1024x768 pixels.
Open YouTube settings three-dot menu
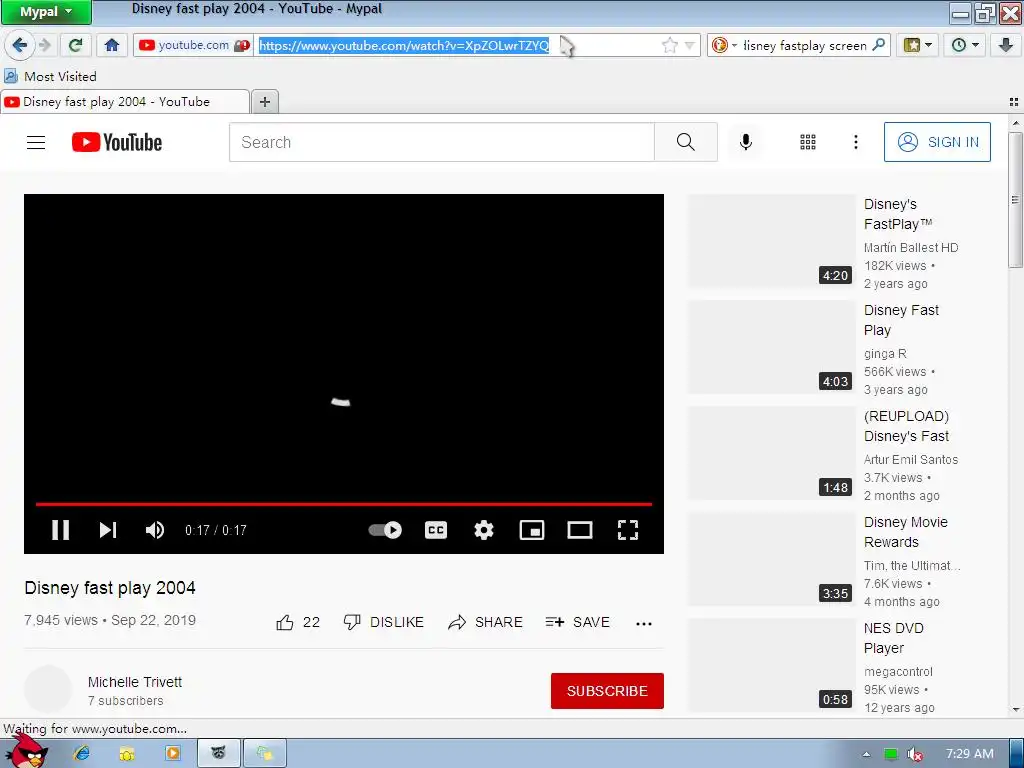pyautogui.click(x=856, y=142)
